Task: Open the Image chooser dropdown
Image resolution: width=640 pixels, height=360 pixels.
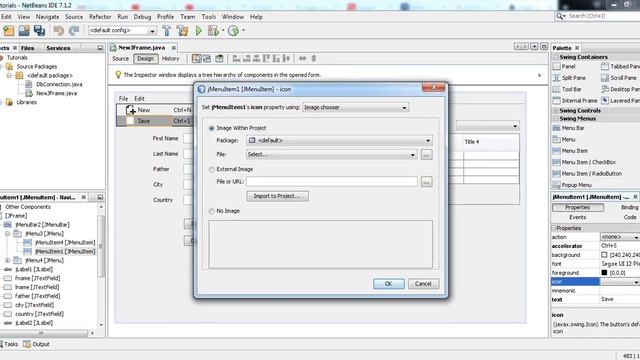Action: click(x=356, y=107)
